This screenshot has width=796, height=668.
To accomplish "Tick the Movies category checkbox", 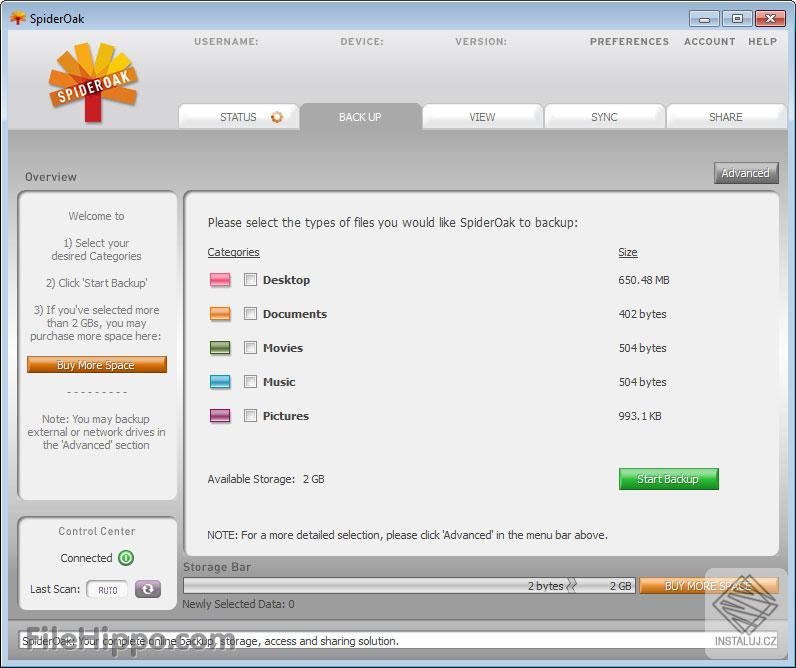I will (x=250, y=348).
